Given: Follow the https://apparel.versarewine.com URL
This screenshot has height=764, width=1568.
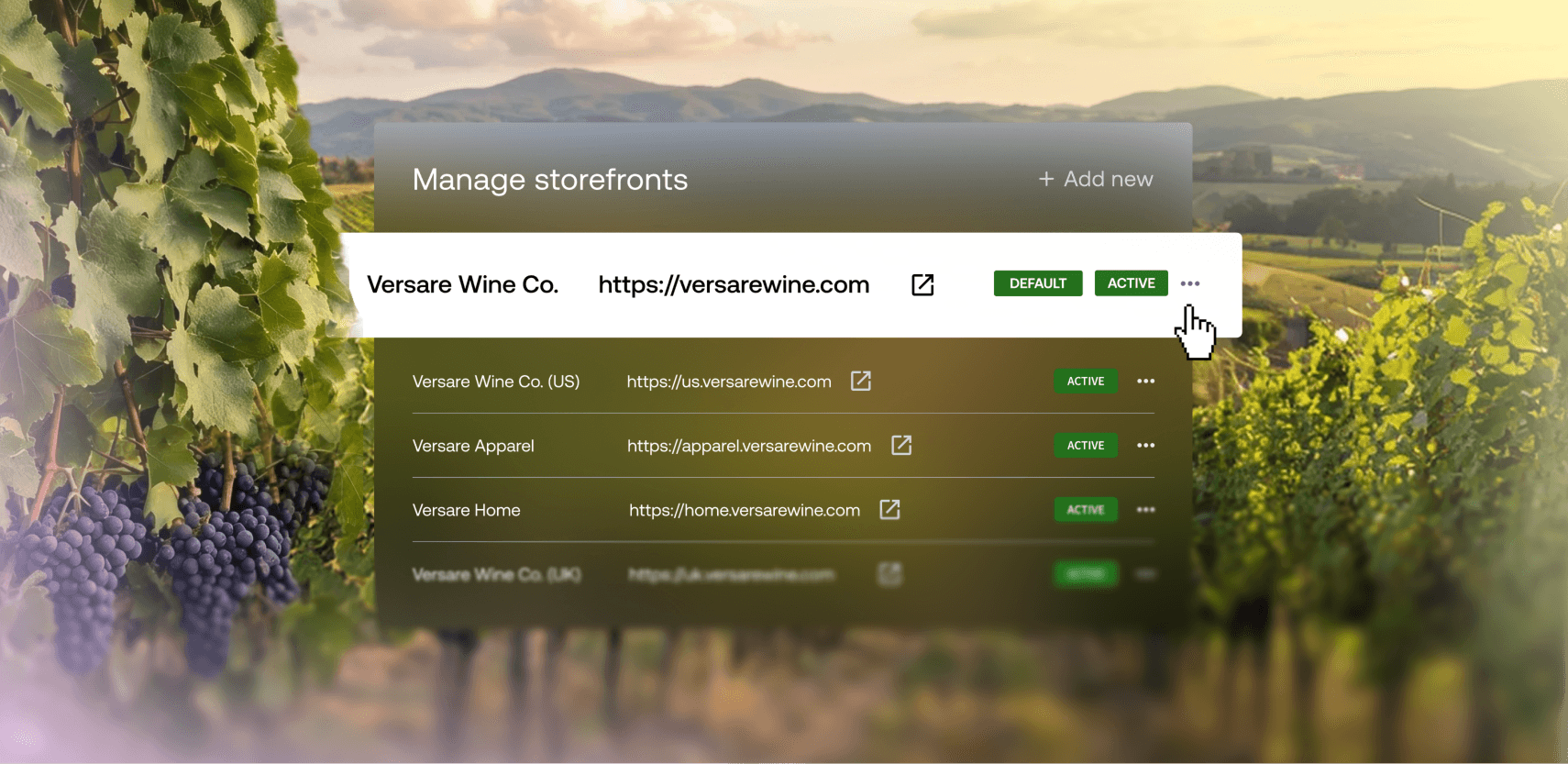Looking at the screenshot, I should pos(749,446).
